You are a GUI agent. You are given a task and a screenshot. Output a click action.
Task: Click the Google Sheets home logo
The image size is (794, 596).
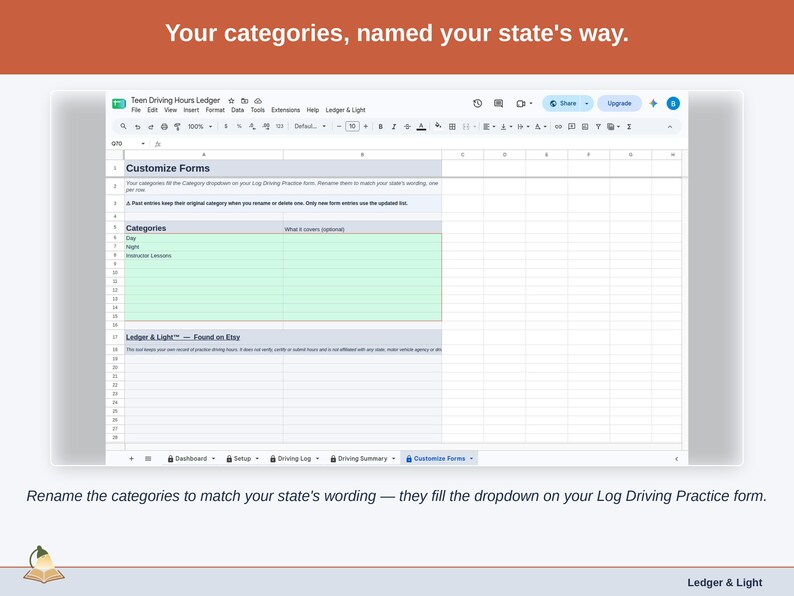click(118, 103)
